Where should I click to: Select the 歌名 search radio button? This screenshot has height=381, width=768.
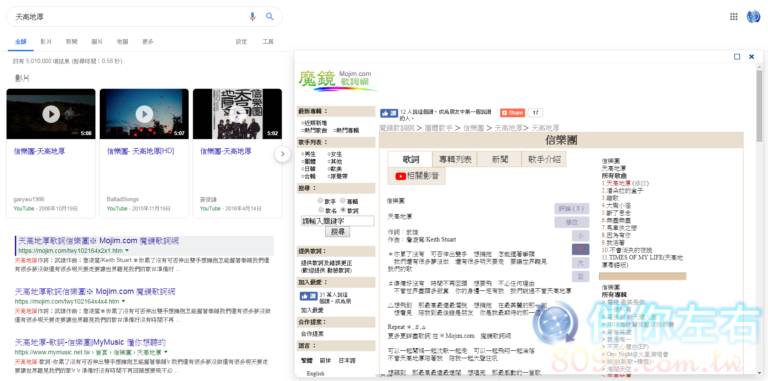[x=320, y=210]
